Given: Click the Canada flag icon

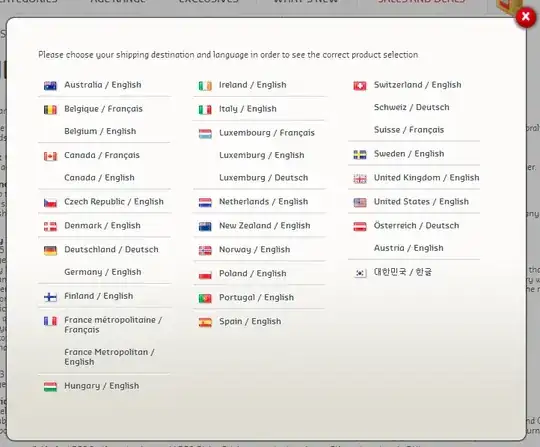Looking at the screenshot, I should [50, 156].
